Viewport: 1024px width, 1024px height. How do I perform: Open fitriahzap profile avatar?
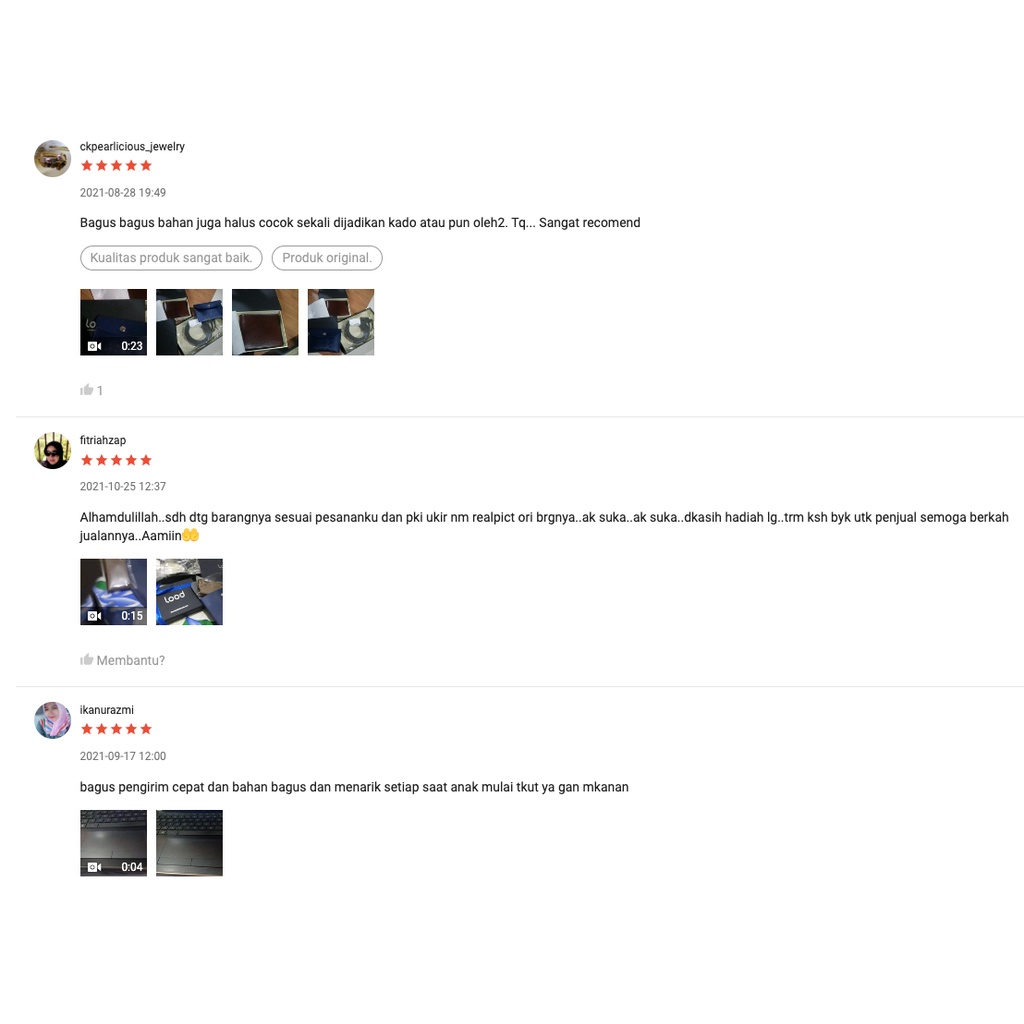coord(52,451)
